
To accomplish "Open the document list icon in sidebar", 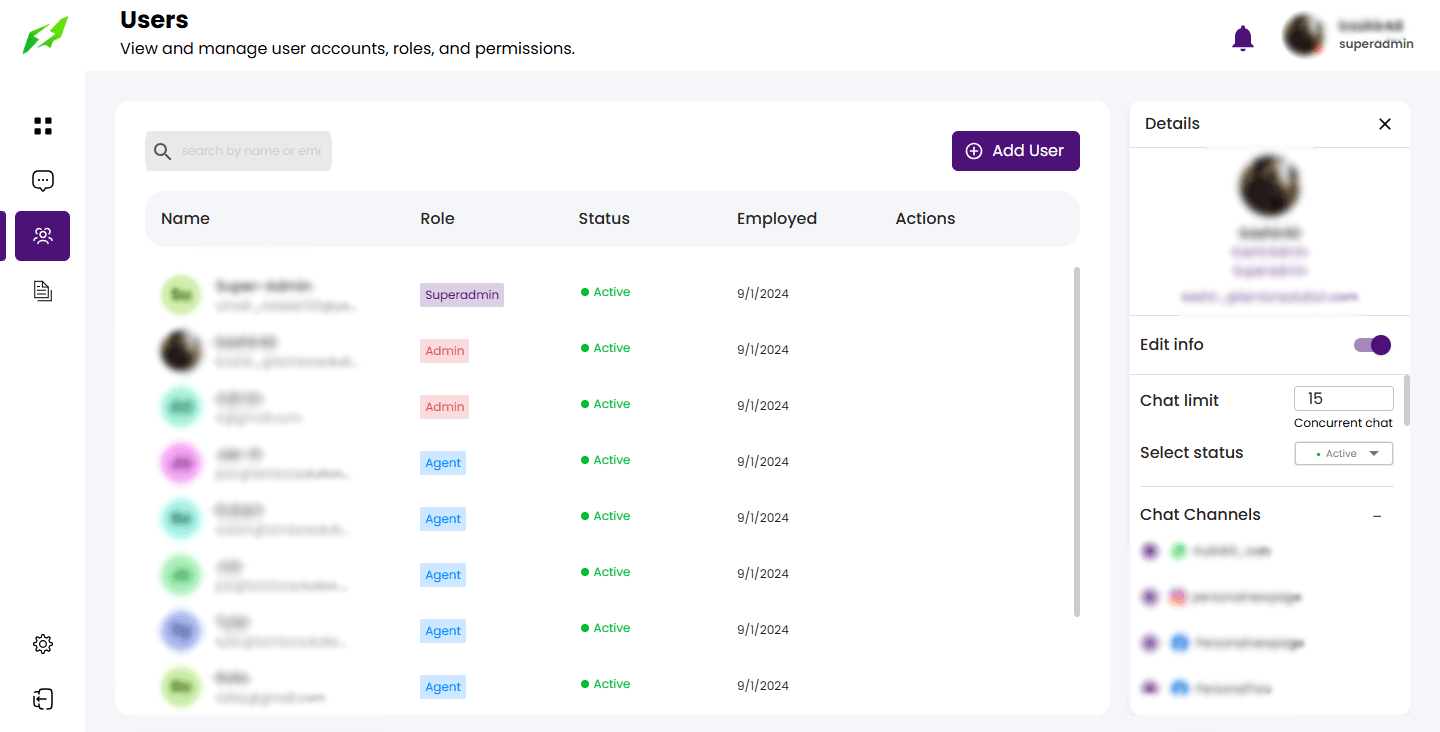I will [42, 291].
